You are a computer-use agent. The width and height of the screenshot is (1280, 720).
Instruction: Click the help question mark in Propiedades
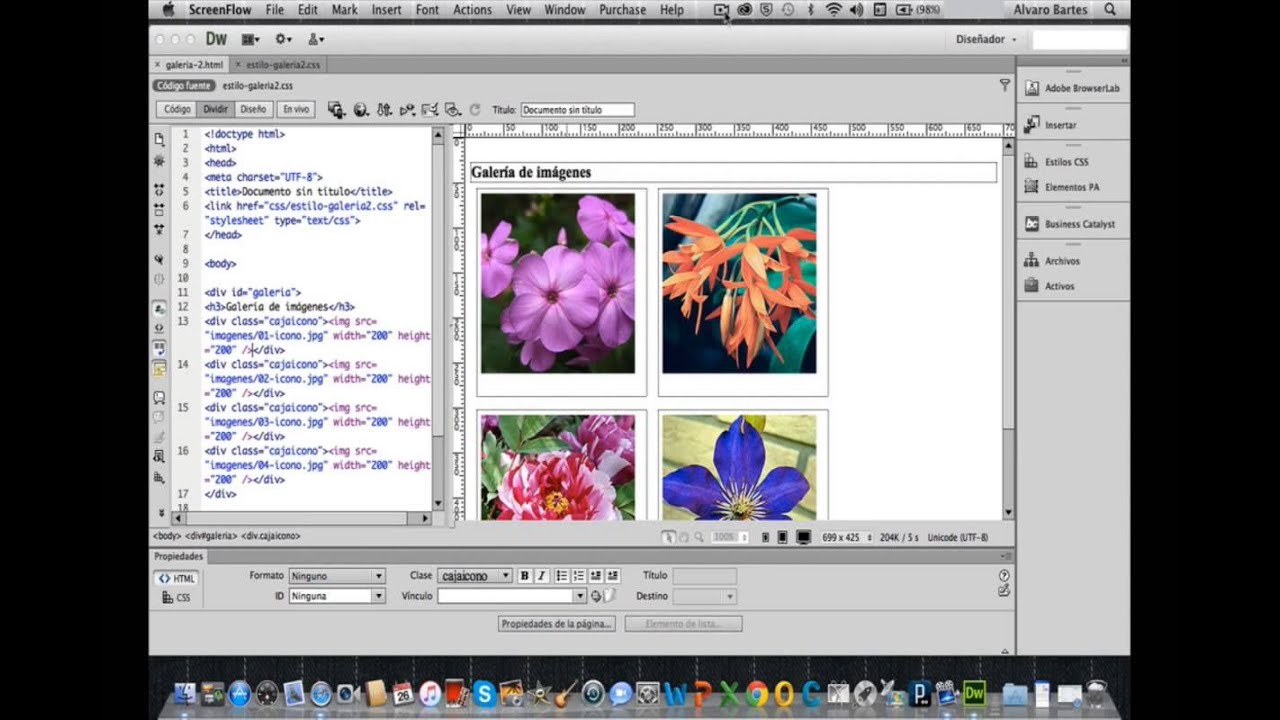pos(1004,576)
